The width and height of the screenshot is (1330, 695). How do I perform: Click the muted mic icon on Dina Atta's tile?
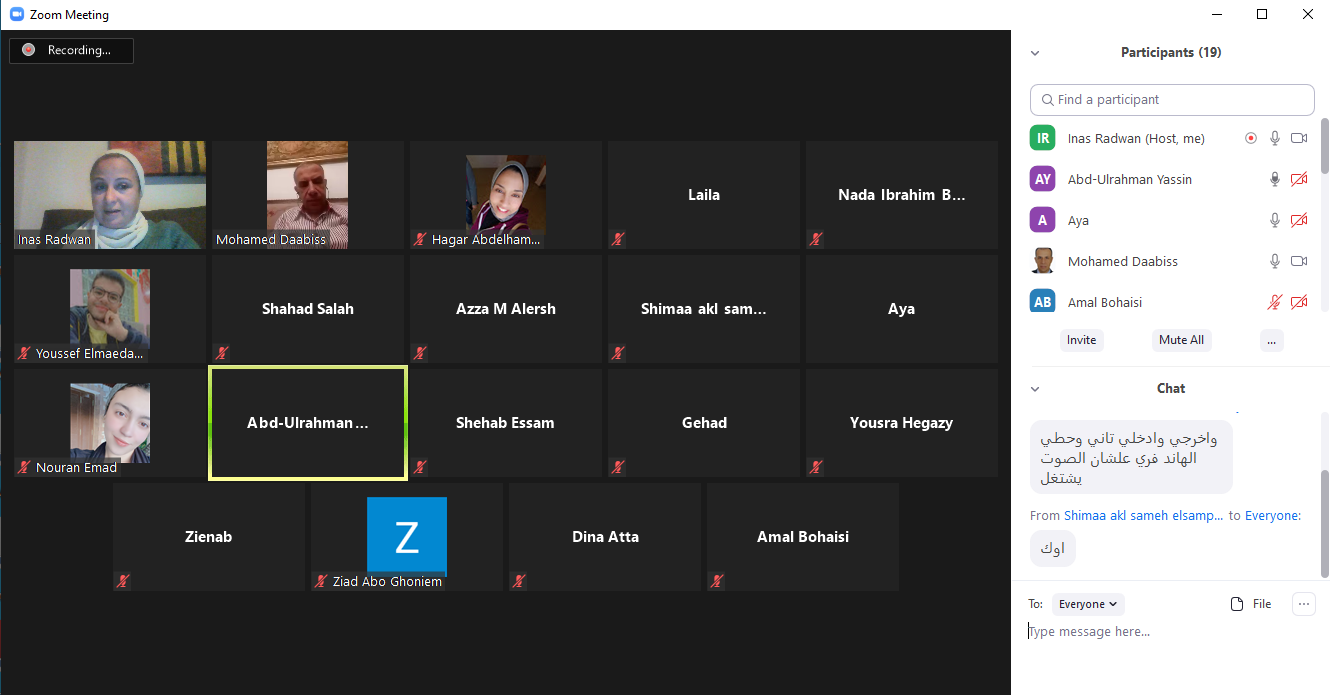(x=519, y=581)
